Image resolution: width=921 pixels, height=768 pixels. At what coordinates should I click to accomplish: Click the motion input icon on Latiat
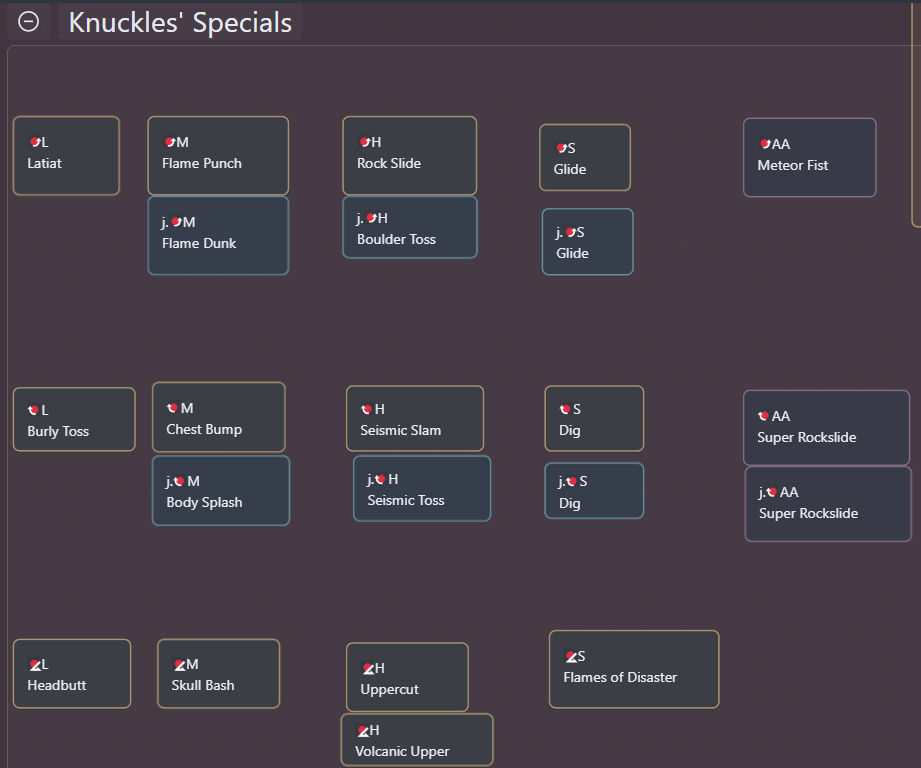35,142
